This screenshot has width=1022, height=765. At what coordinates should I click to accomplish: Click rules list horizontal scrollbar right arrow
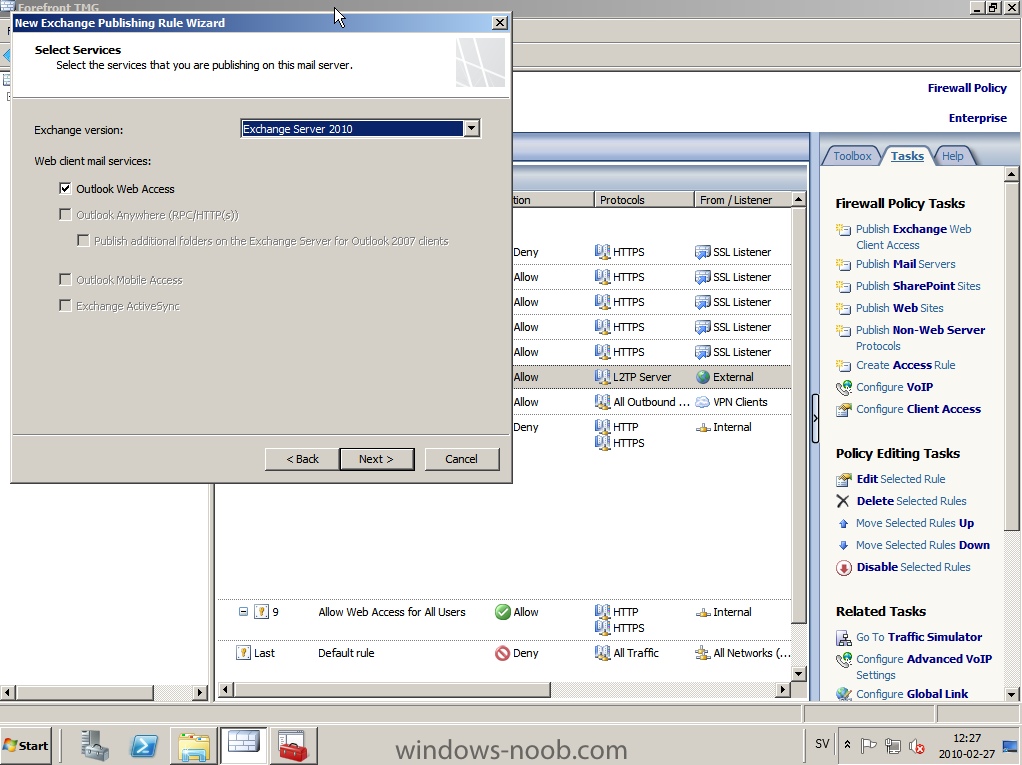point(783,689)
